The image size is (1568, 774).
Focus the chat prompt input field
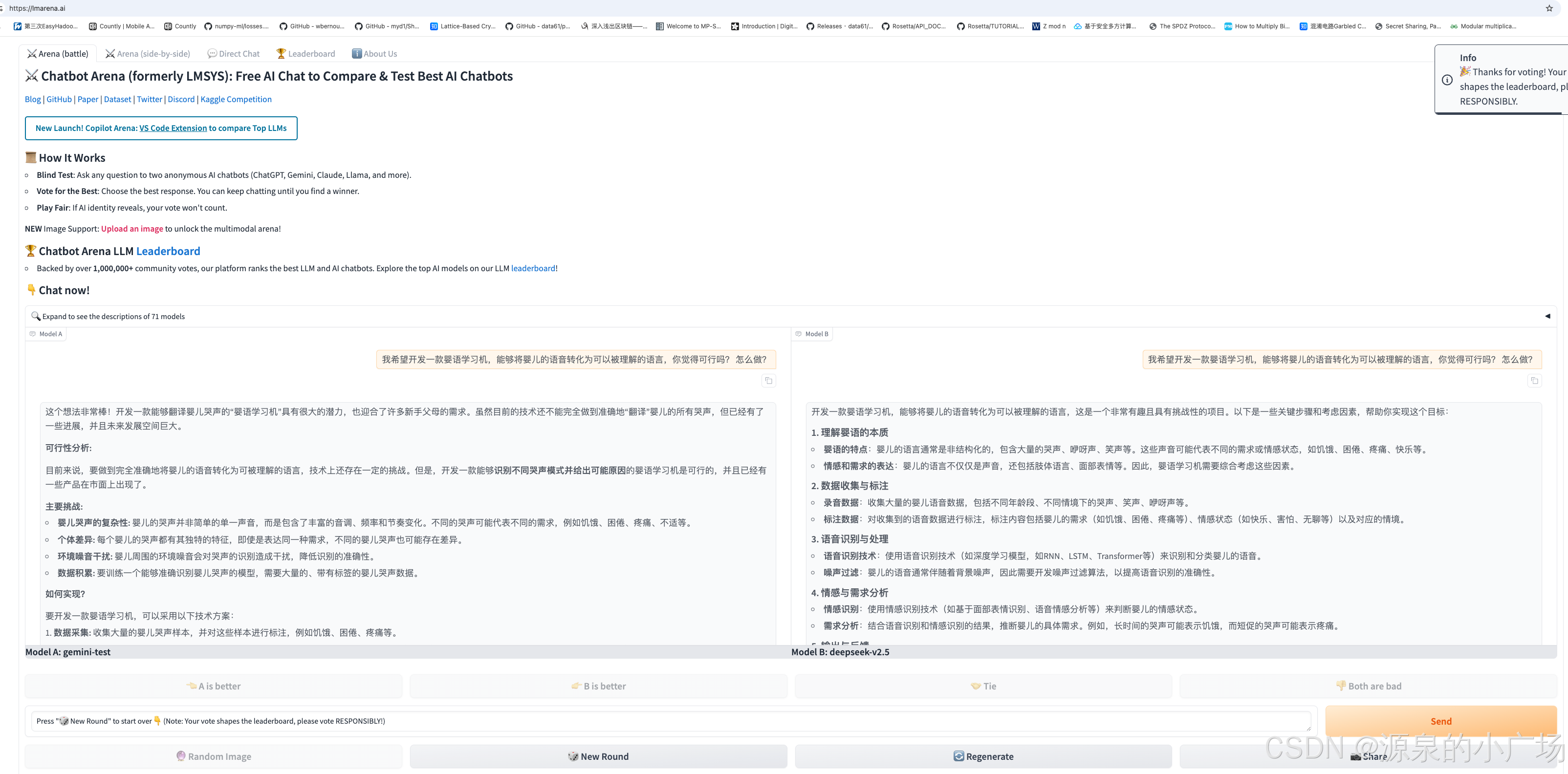tap(670, 721)
